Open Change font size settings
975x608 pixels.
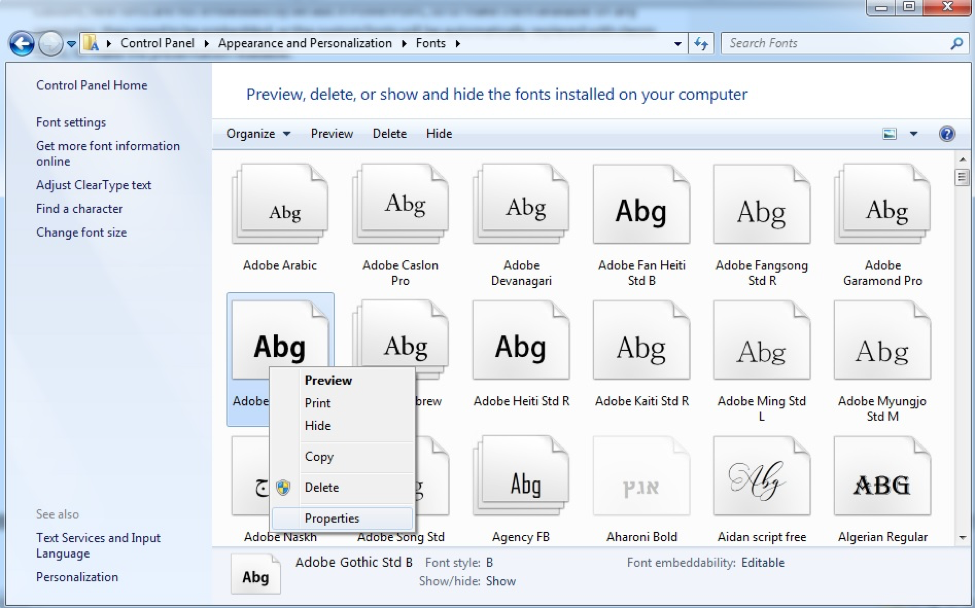pyautogui.click(x=81, y=231)
